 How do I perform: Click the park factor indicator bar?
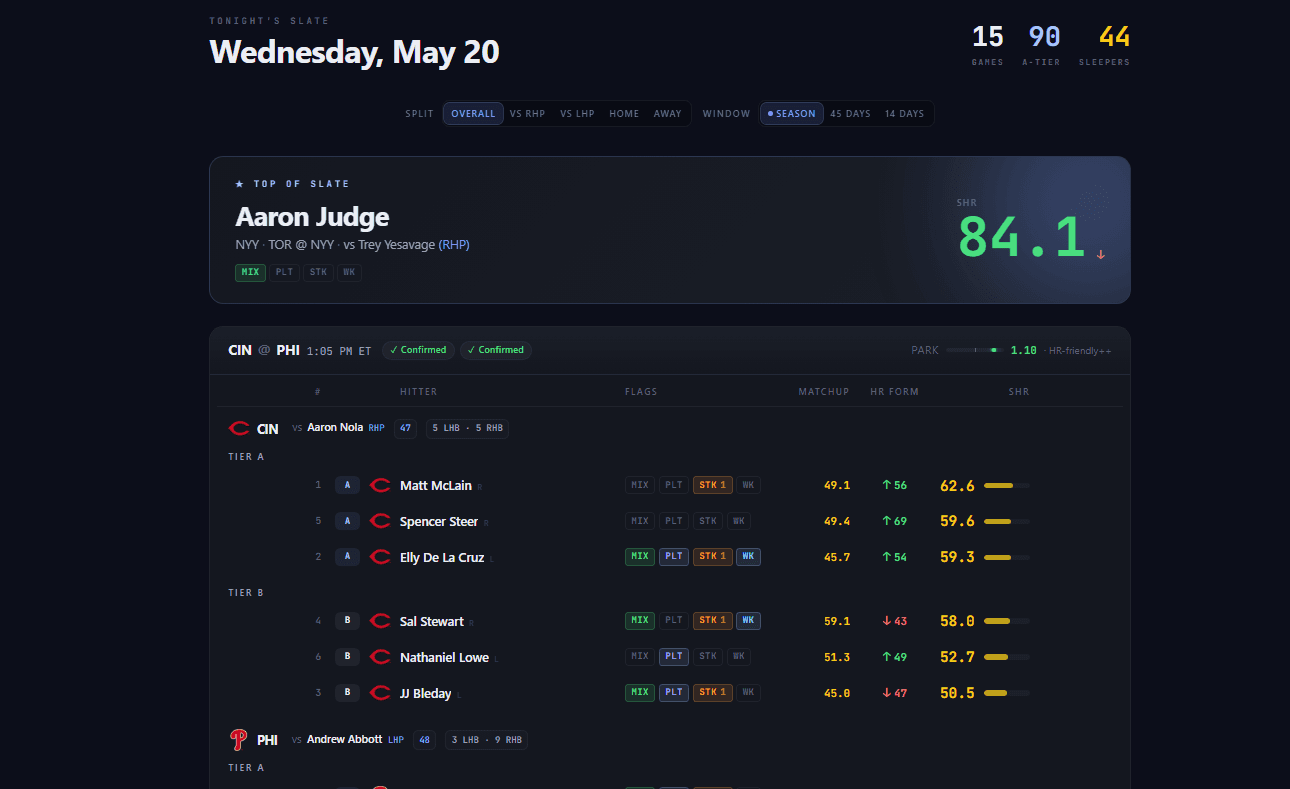[x=974, y=350]
